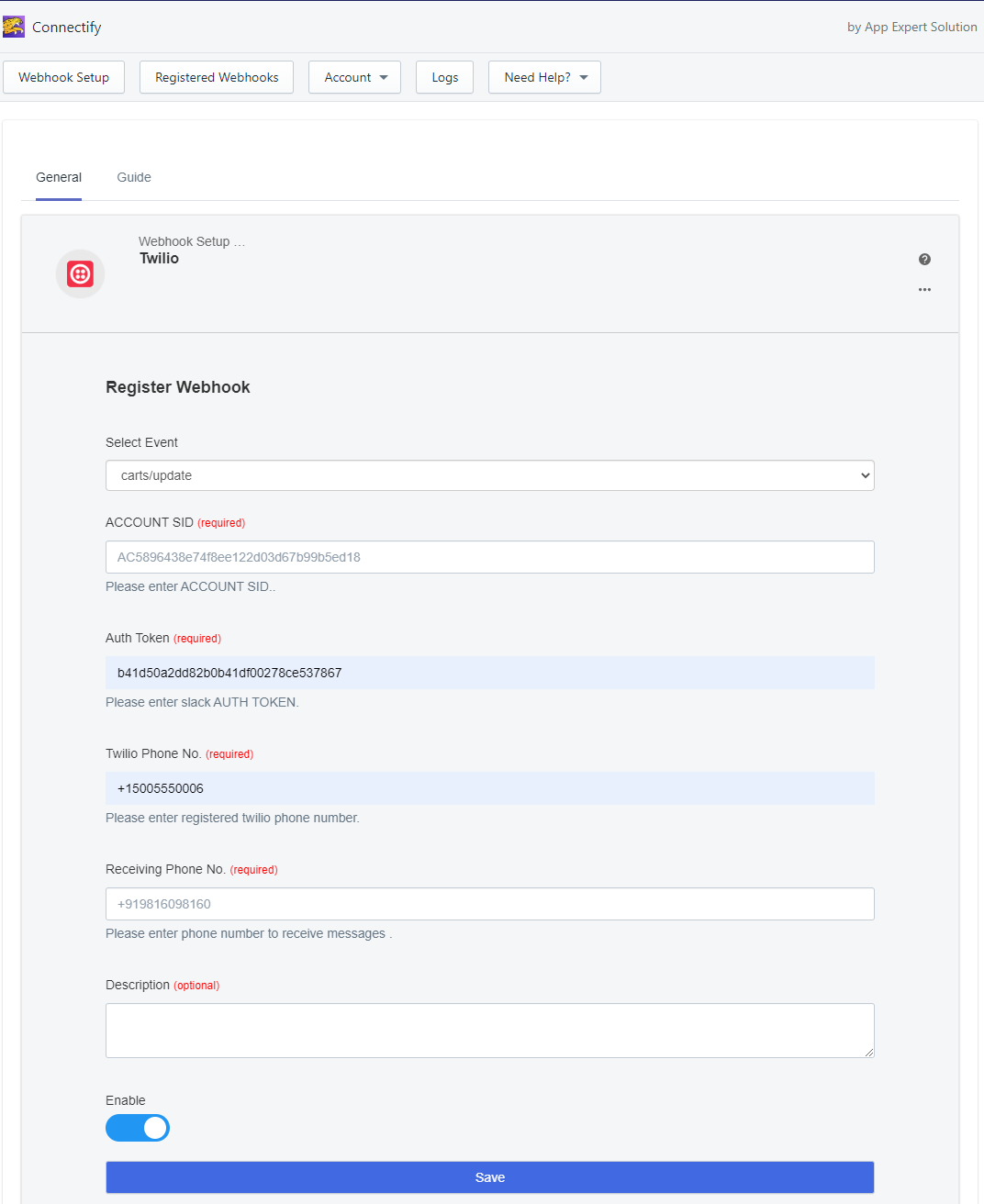Image resolution: width=984 pixels, height=1204 pixels.
Task: Click the Connectify logo icon
Action: [14, 27]
